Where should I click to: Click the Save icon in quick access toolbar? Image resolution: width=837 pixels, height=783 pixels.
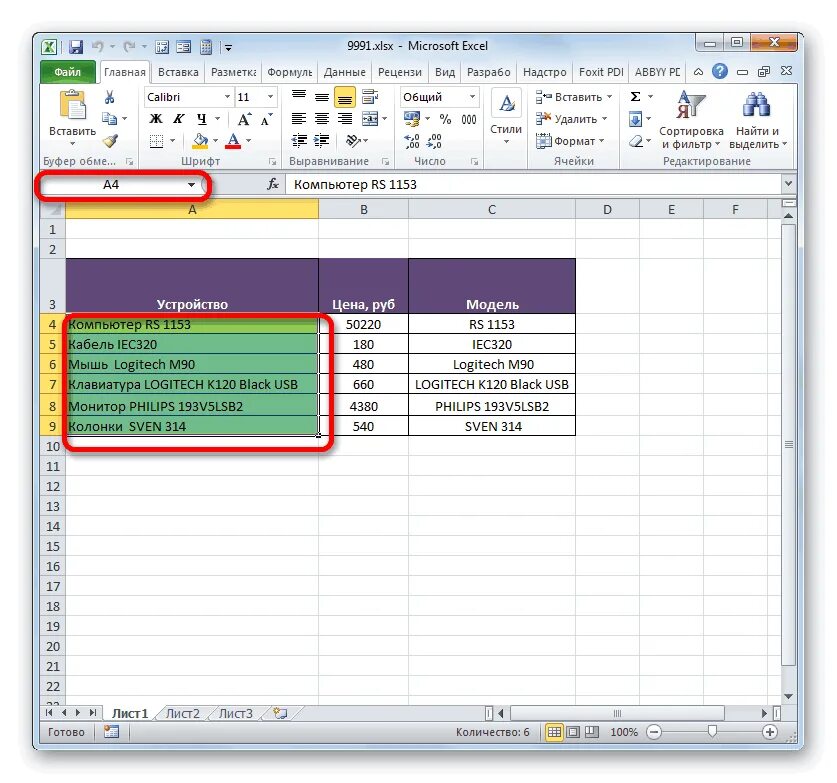click(76, 47)
